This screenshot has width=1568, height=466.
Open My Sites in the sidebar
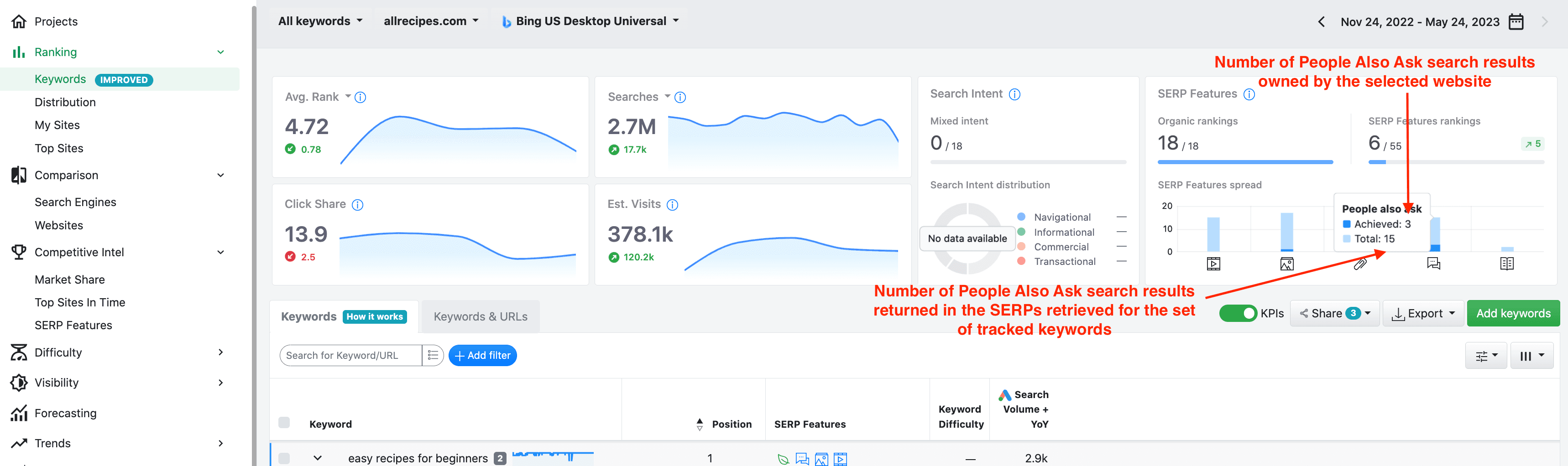(x=57, y=125)
